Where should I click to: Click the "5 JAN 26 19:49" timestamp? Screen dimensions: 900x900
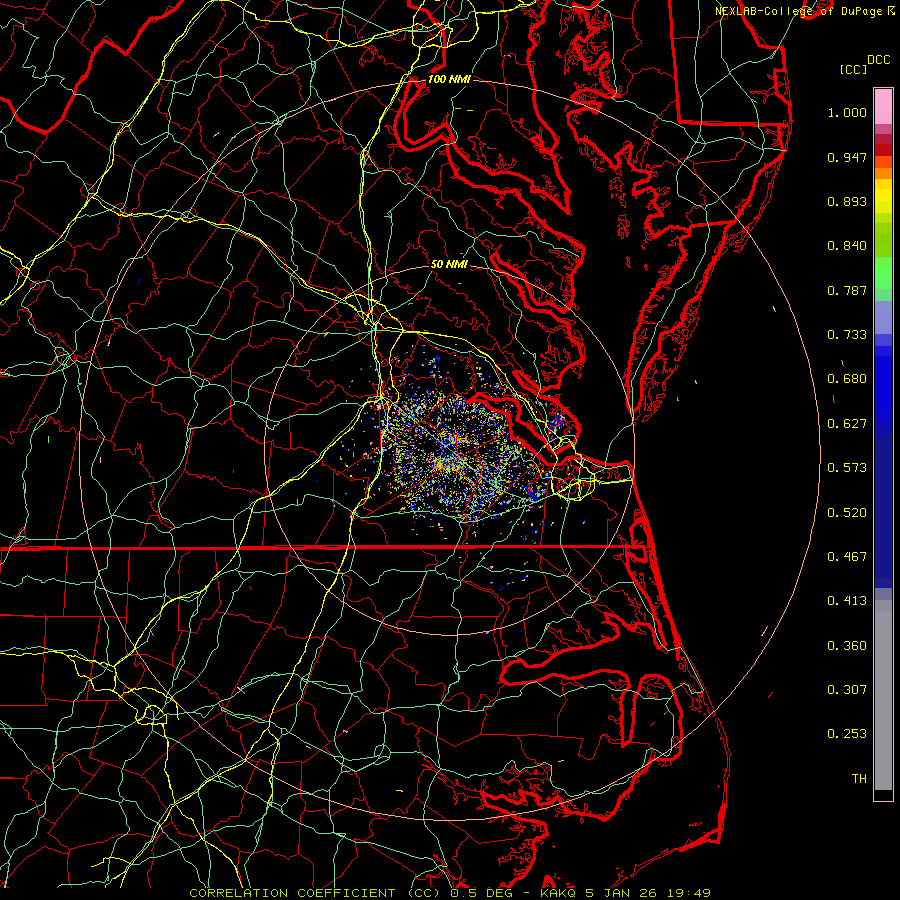point(648,893)
